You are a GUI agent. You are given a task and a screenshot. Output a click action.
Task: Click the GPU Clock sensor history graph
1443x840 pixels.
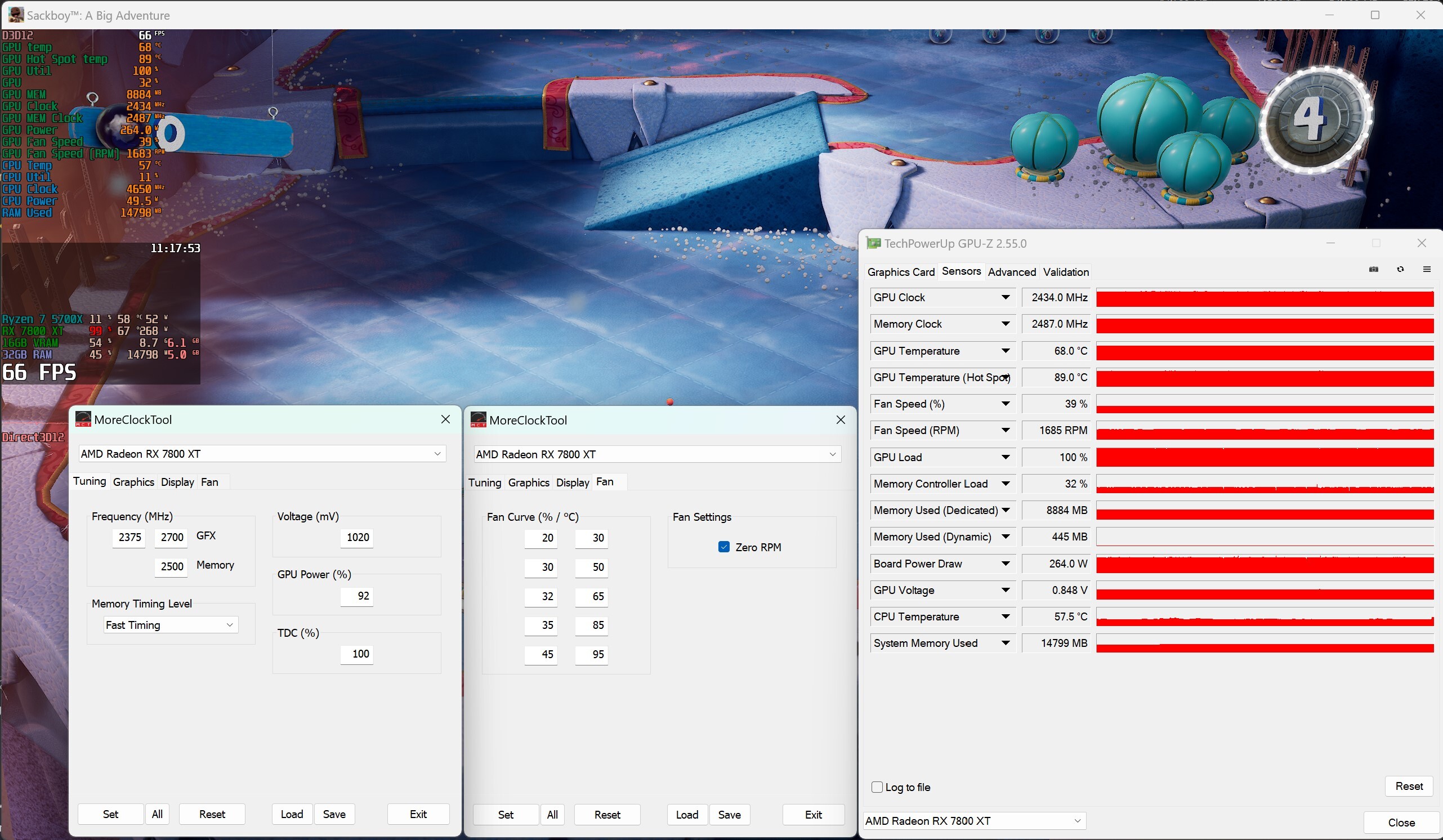pos(1265,298)
